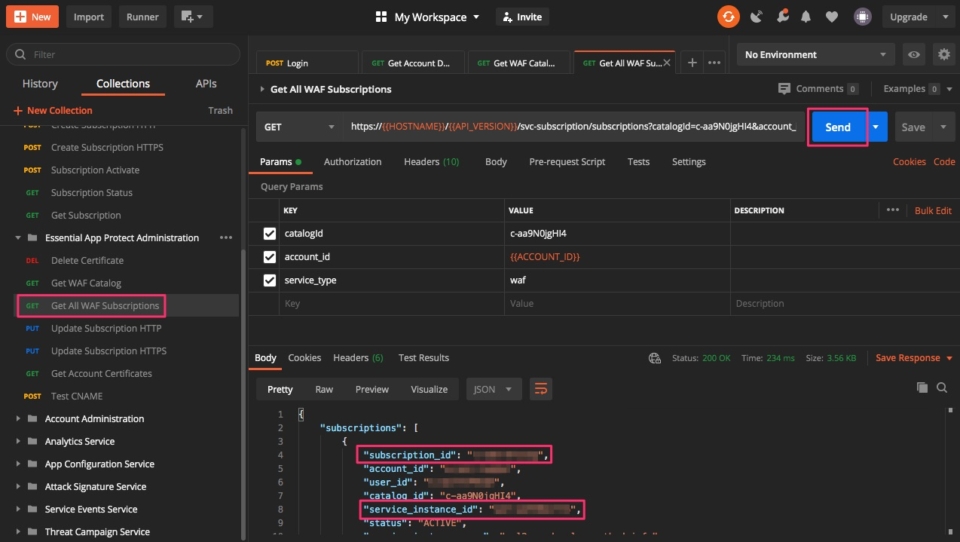
Task: Click the Import button
Action: (x=89, y=17)
